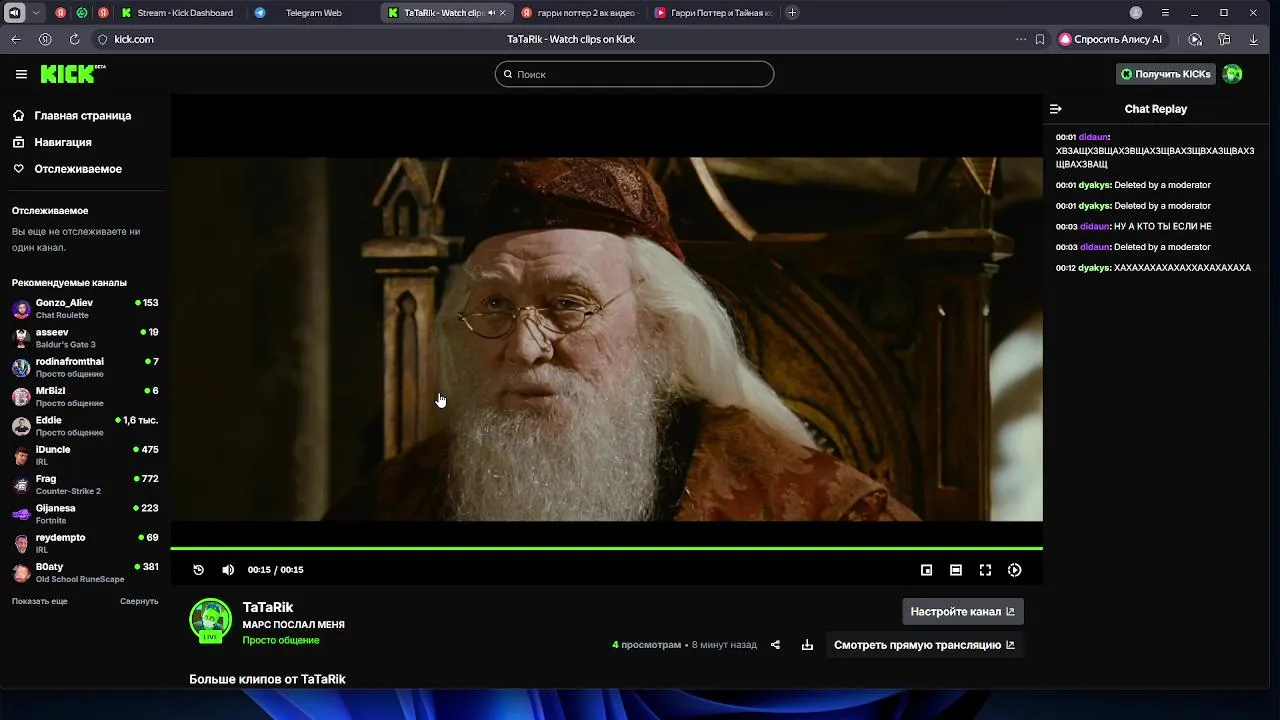This screenshot has height=720, width=1280.
Task: Click the browser sound indicator button
Action: coord(14,13)
